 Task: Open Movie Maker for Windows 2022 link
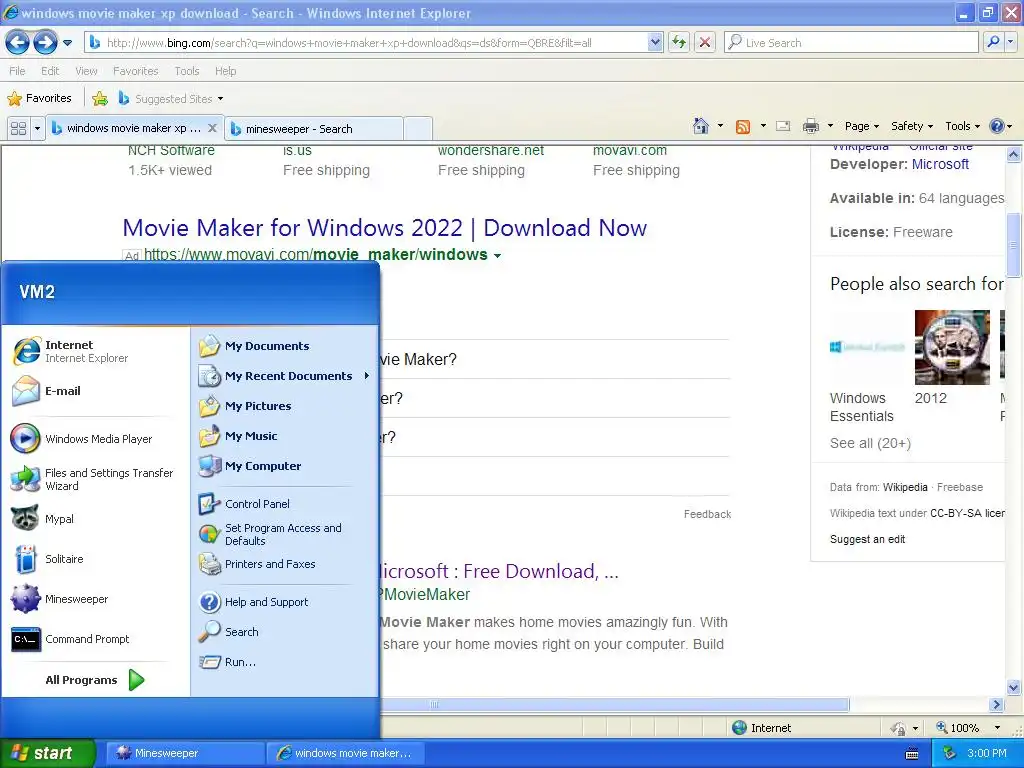tap(384, 228)
